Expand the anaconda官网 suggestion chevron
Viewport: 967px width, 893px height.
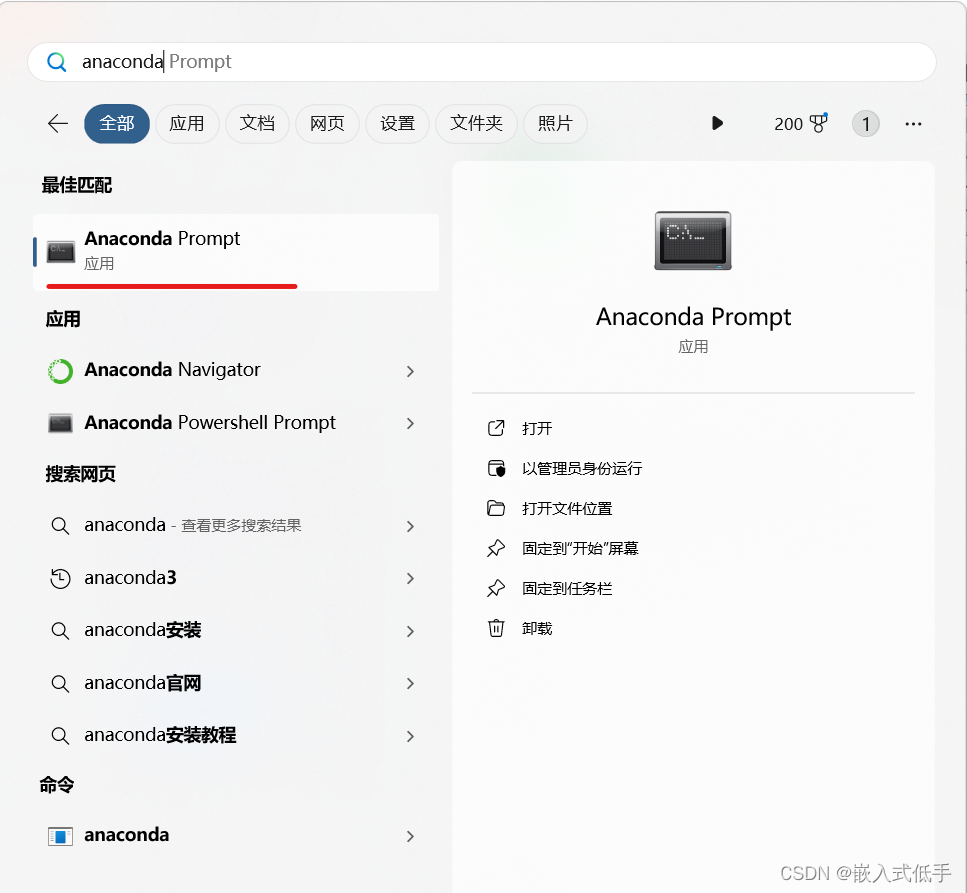pyautogui.click(x=410, y=683)
